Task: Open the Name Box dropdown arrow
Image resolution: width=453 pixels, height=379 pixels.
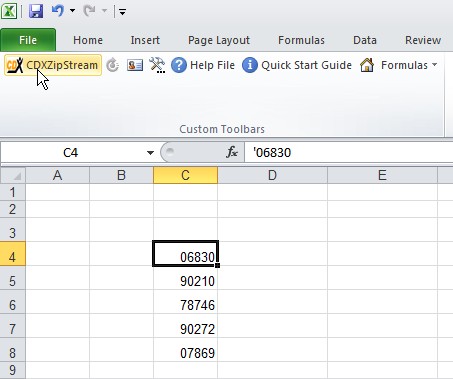Action: tap(150, 153)
